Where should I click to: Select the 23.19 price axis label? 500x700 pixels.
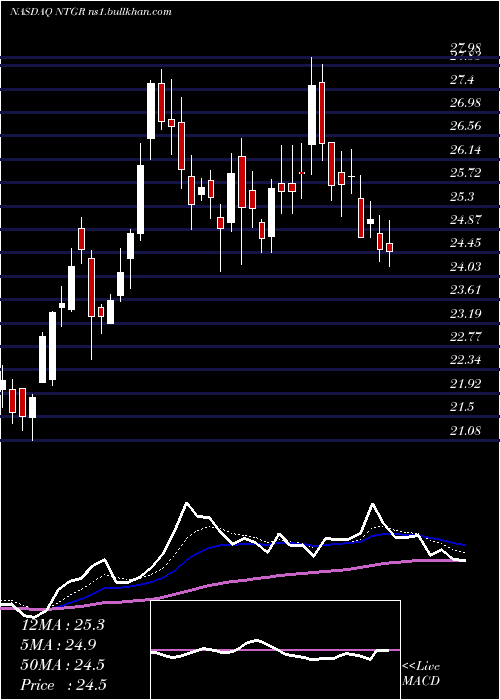click(x=466, y=313)
